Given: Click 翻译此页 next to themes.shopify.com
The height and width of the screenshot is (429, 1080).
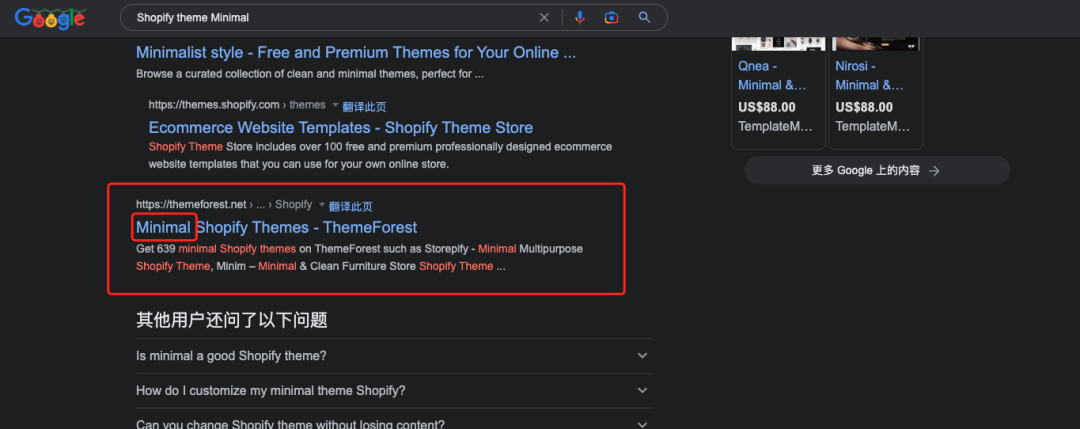Looking at the screenshot, I should click(364, 107).
